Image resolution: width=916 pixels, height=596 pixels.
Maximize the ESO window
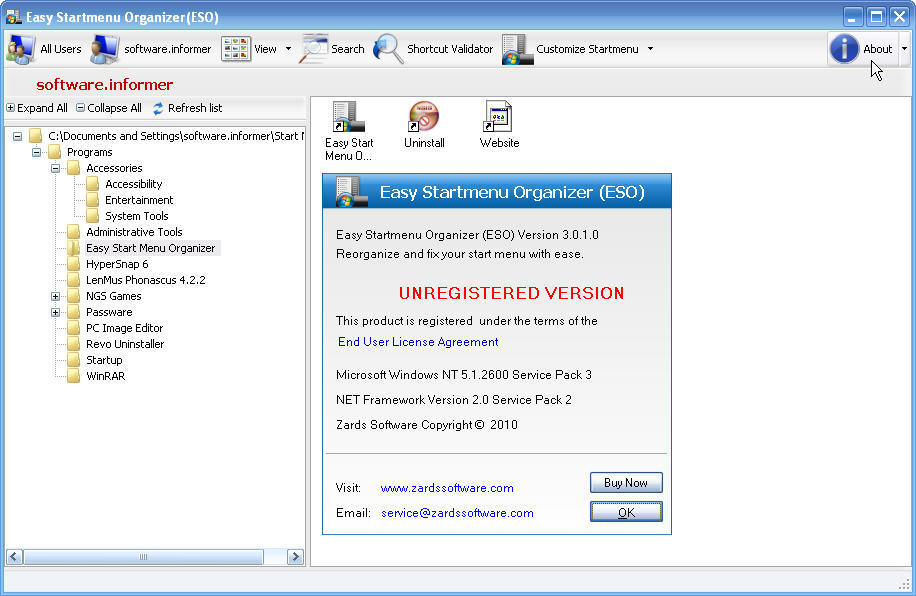tap(876, 16)
